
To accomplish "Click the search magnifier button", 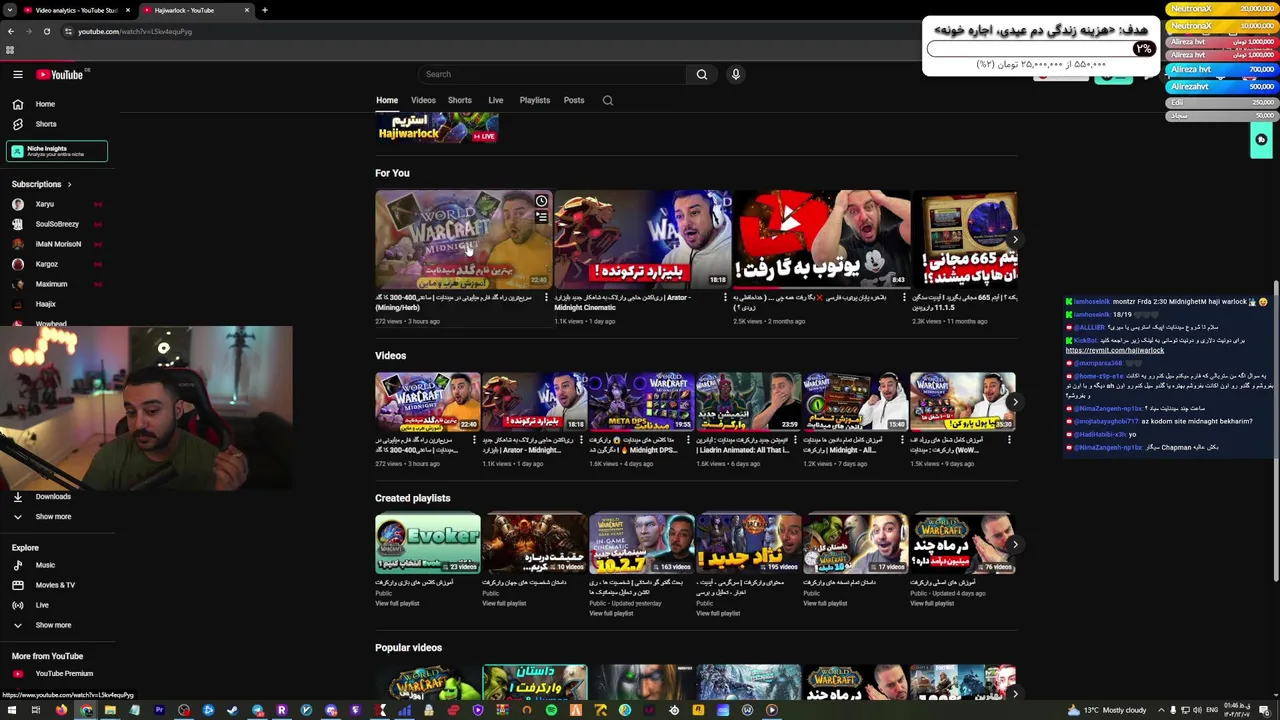I will coord(701,74).
